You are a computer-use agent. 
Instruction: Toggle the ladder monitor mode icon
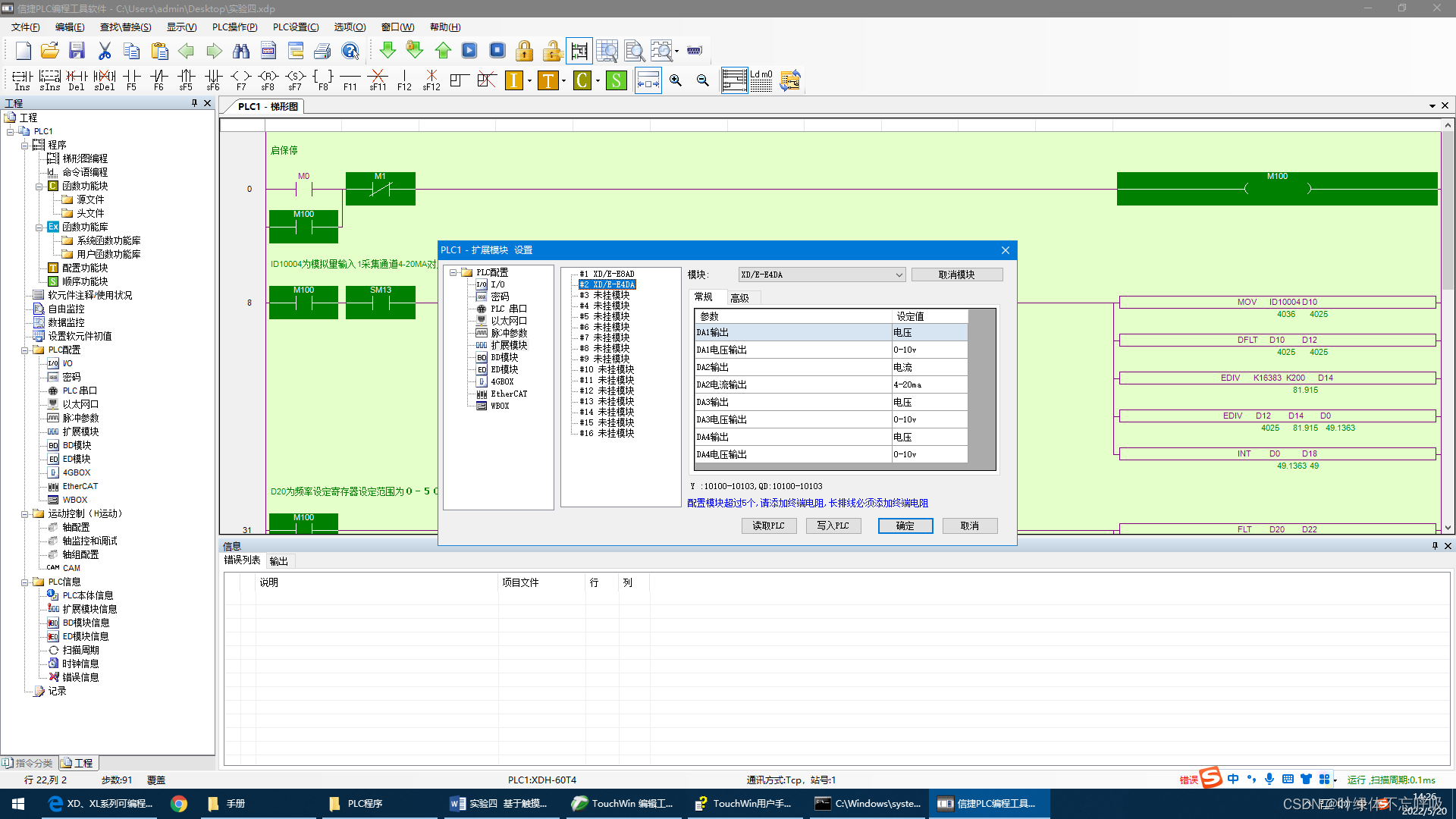click(579, 51)
